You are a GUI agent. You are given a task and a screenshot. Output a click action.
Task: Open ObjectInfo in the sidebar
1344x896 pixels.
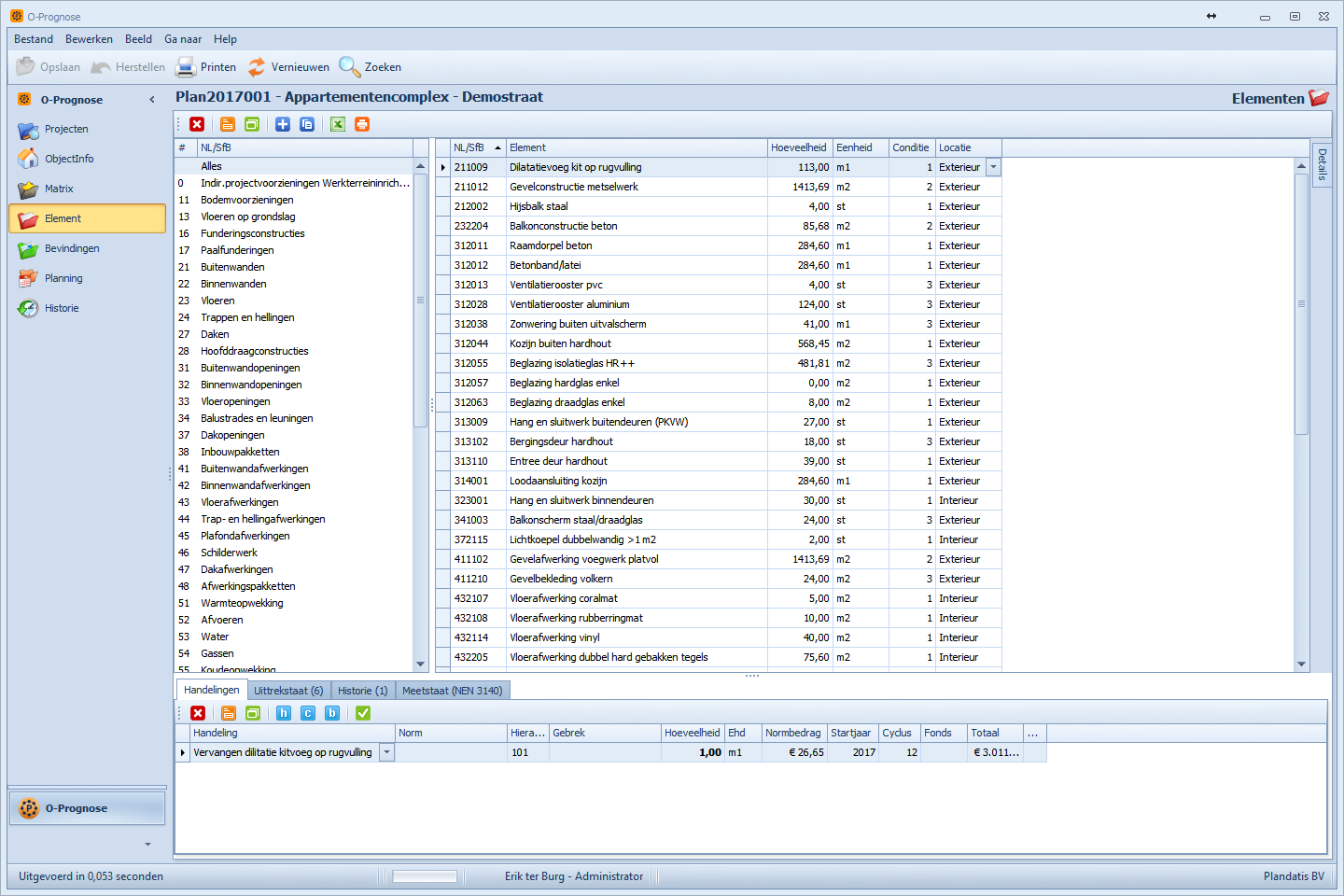point(87,159)
